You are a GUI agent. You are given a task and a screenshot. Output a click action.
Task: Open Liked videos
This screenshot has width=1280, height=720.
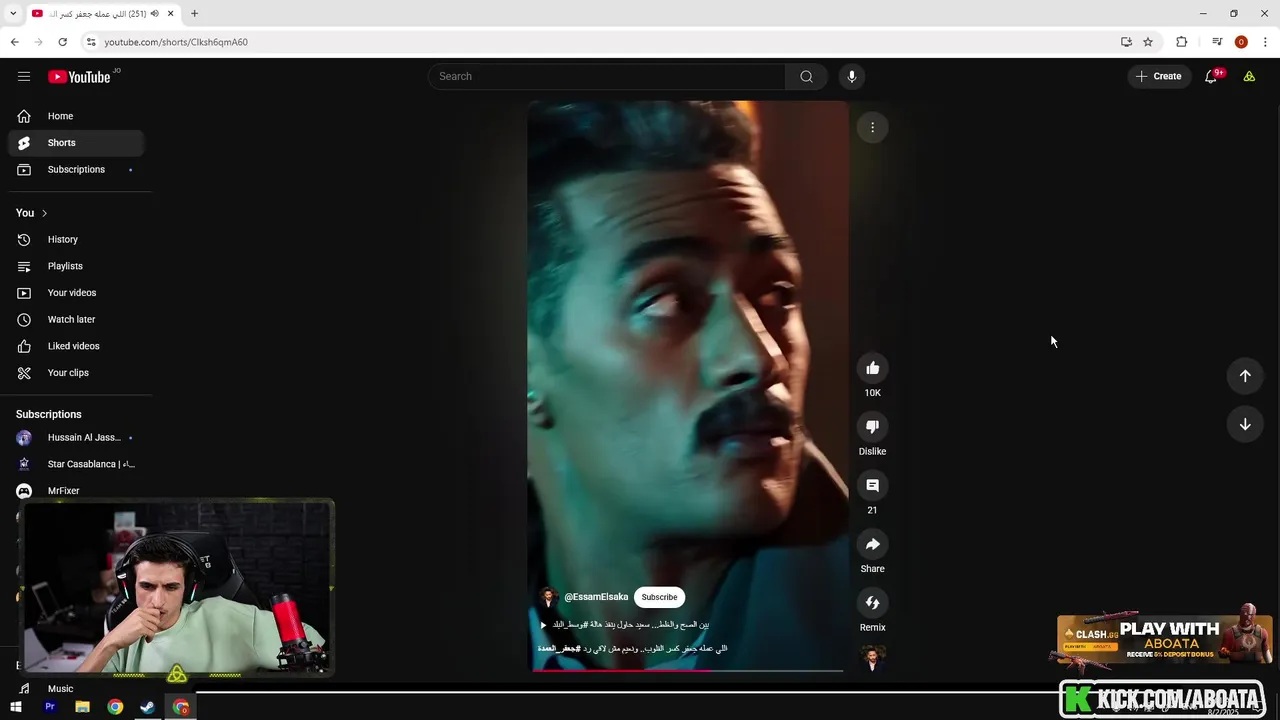coord(76,346)
